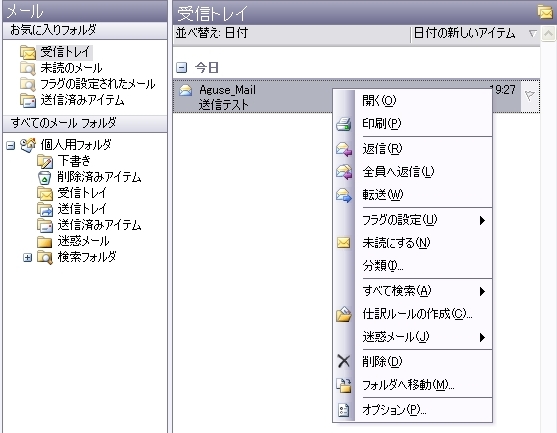Click the rule folder icon beside 仕訳ルールの作成
The height and width of the screenshot is (433, 557).
coord(344,314)
